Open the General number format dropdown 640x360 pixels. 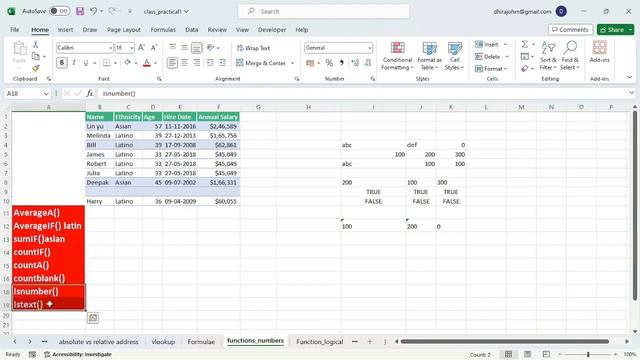pos(369,48)
